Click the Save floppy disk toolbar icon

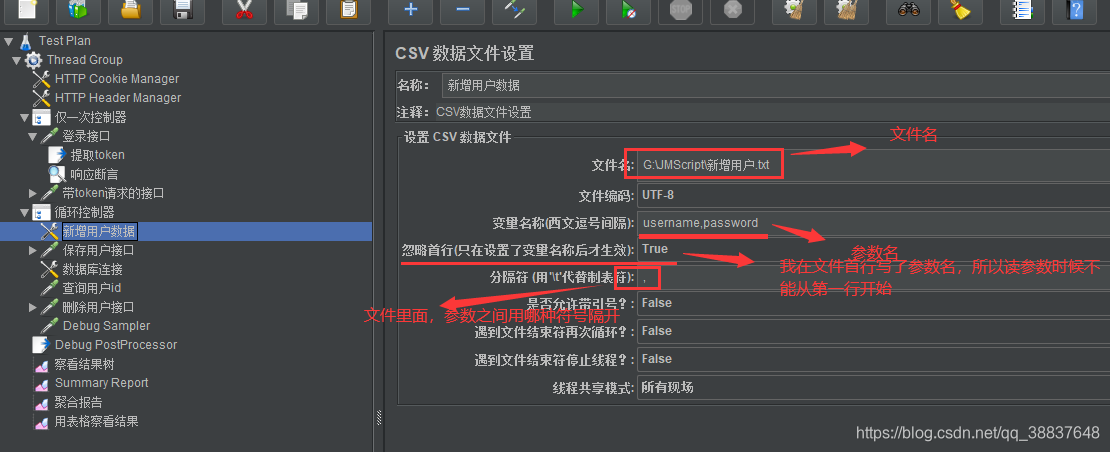[182, 10]
